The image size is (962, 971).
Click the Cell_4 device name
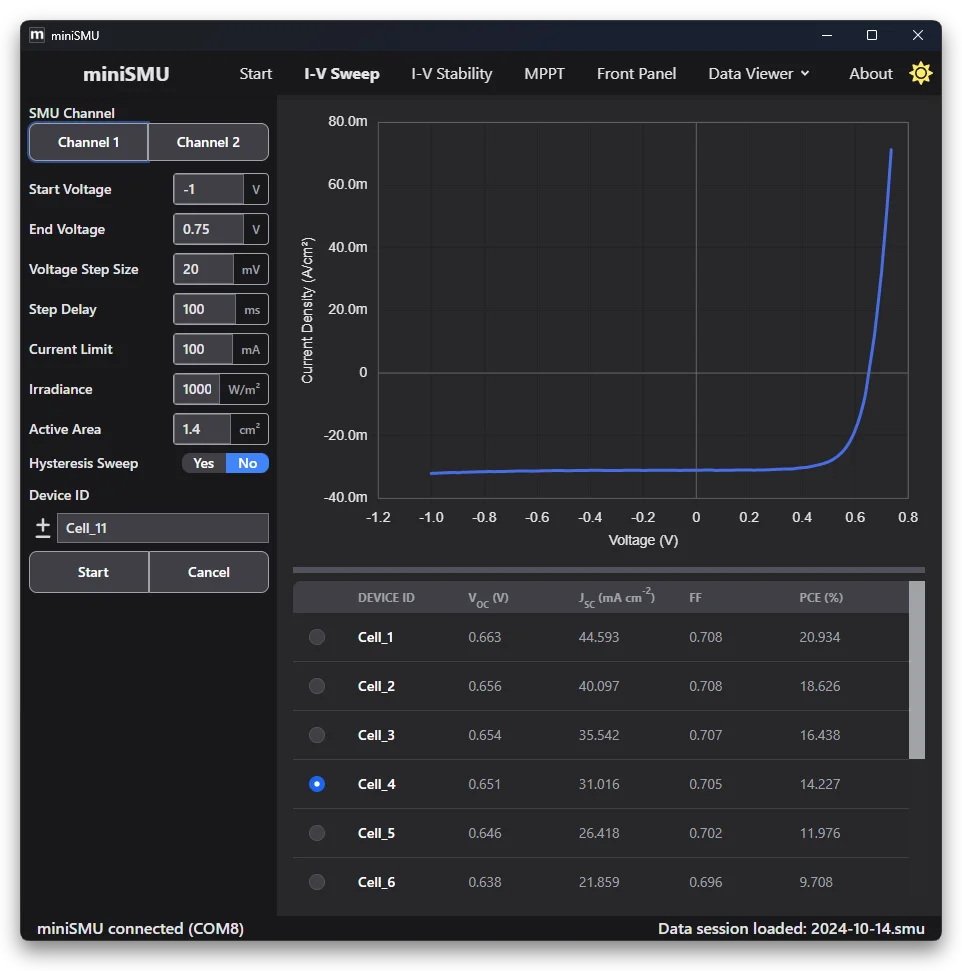377,784
